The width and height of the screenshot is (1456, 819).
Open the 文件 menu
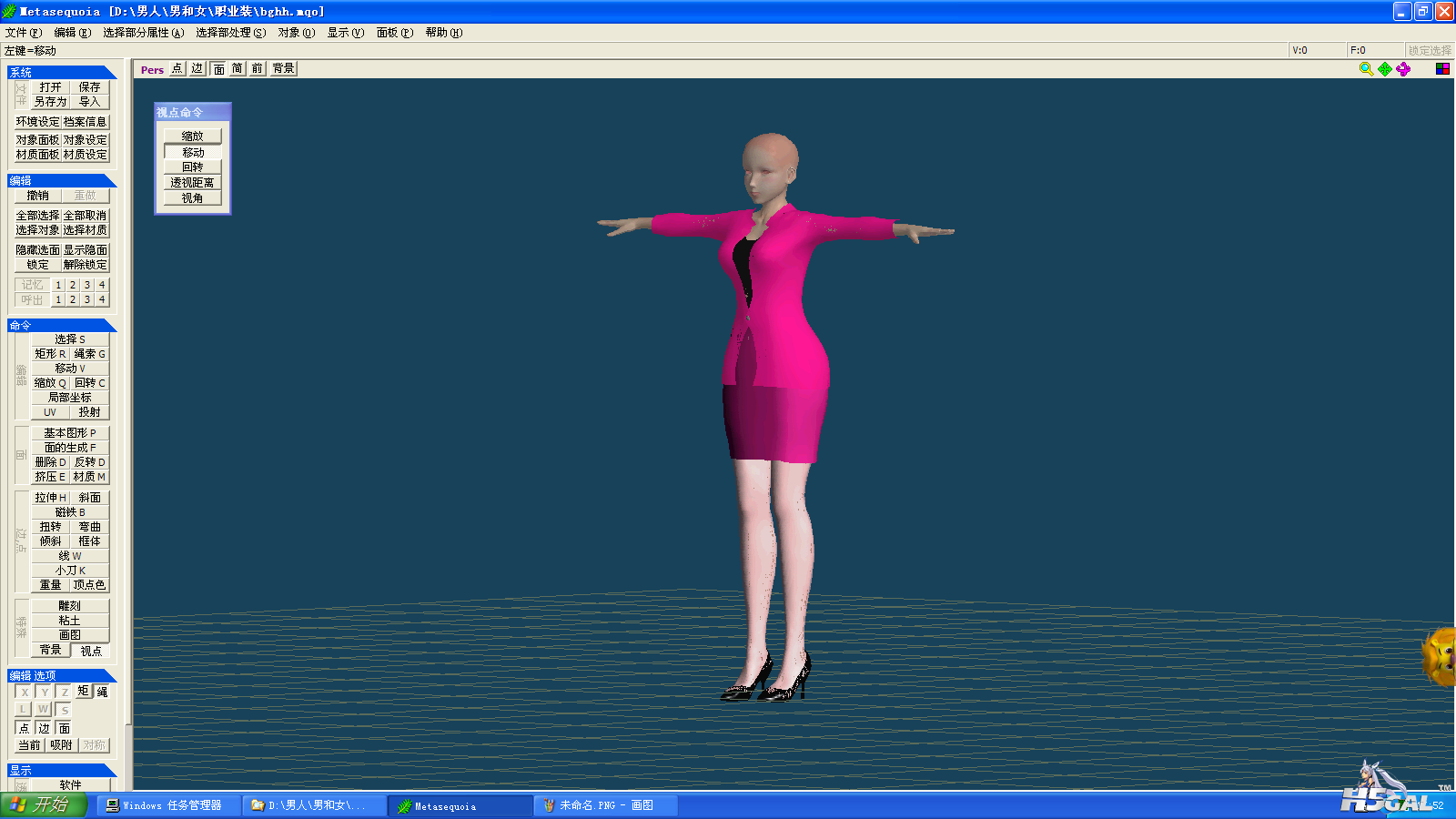(23, 33)
